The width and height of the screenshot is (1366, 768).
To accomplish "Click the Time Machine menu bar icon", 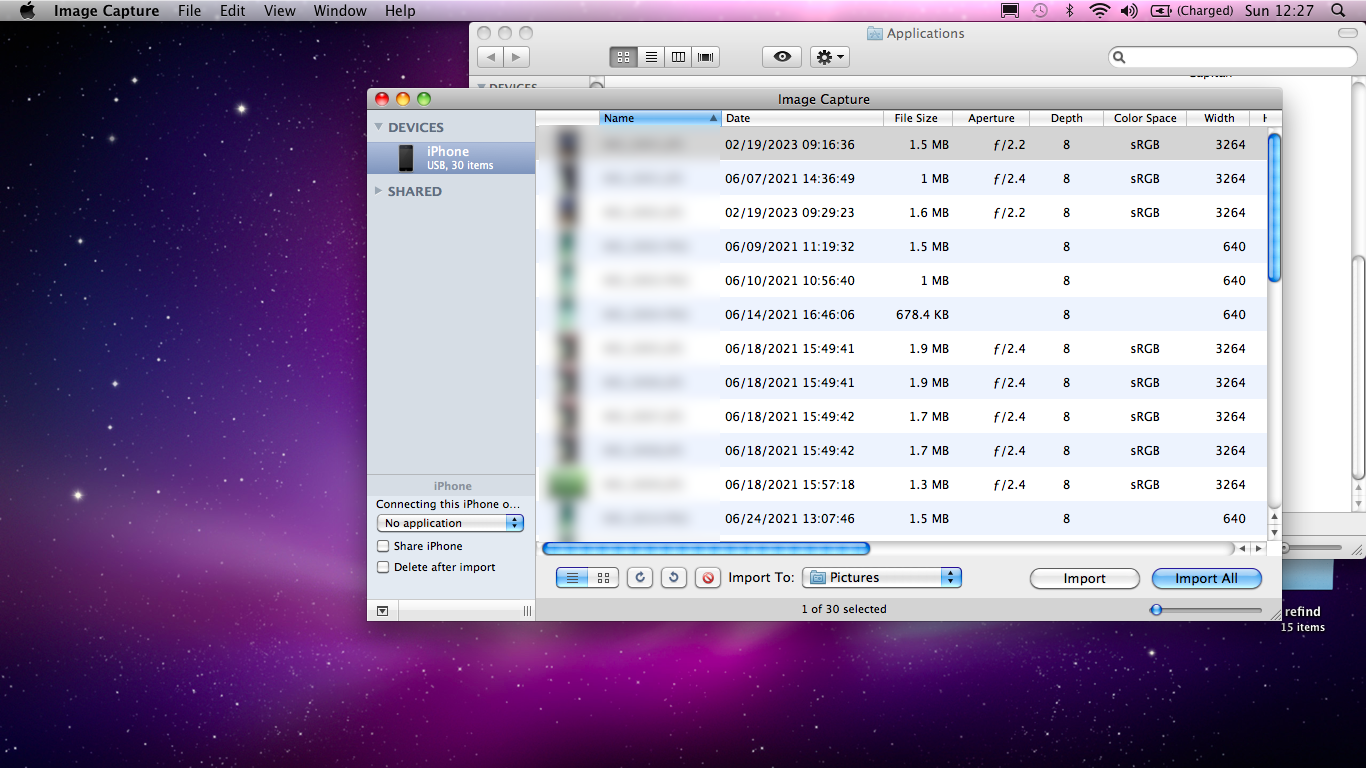I will (1040, 11).
